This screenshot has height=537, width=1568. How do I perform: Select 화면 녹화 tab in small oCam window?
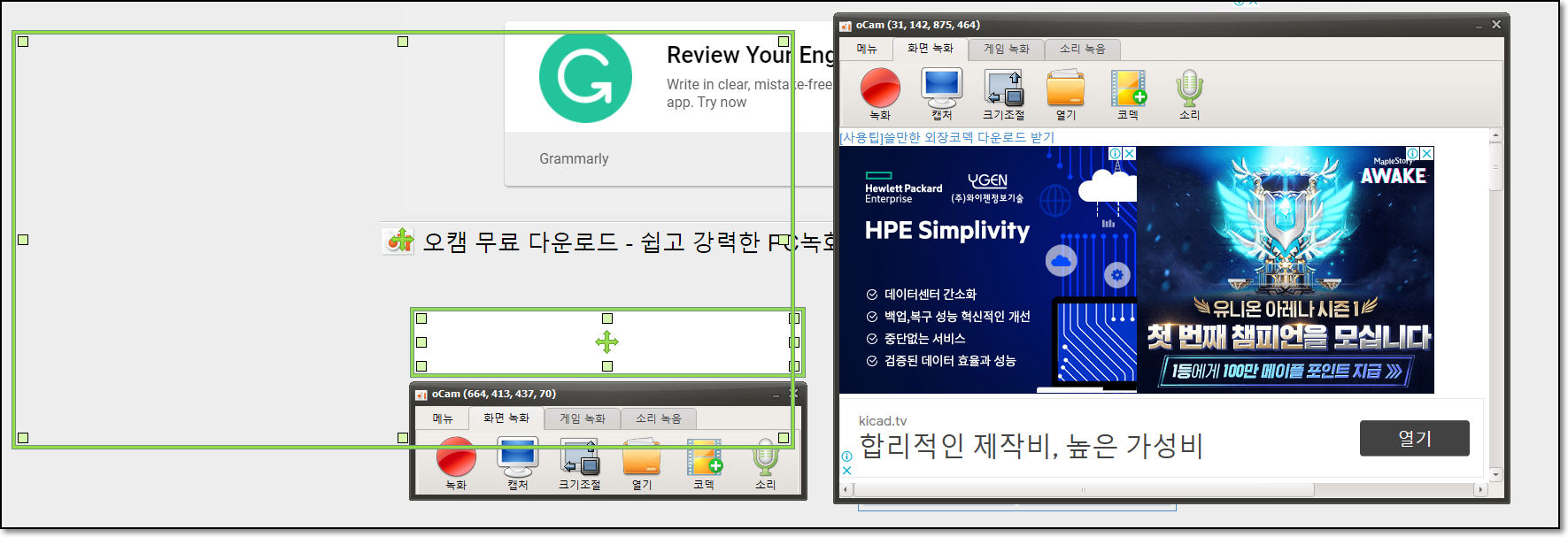(506, 418)
